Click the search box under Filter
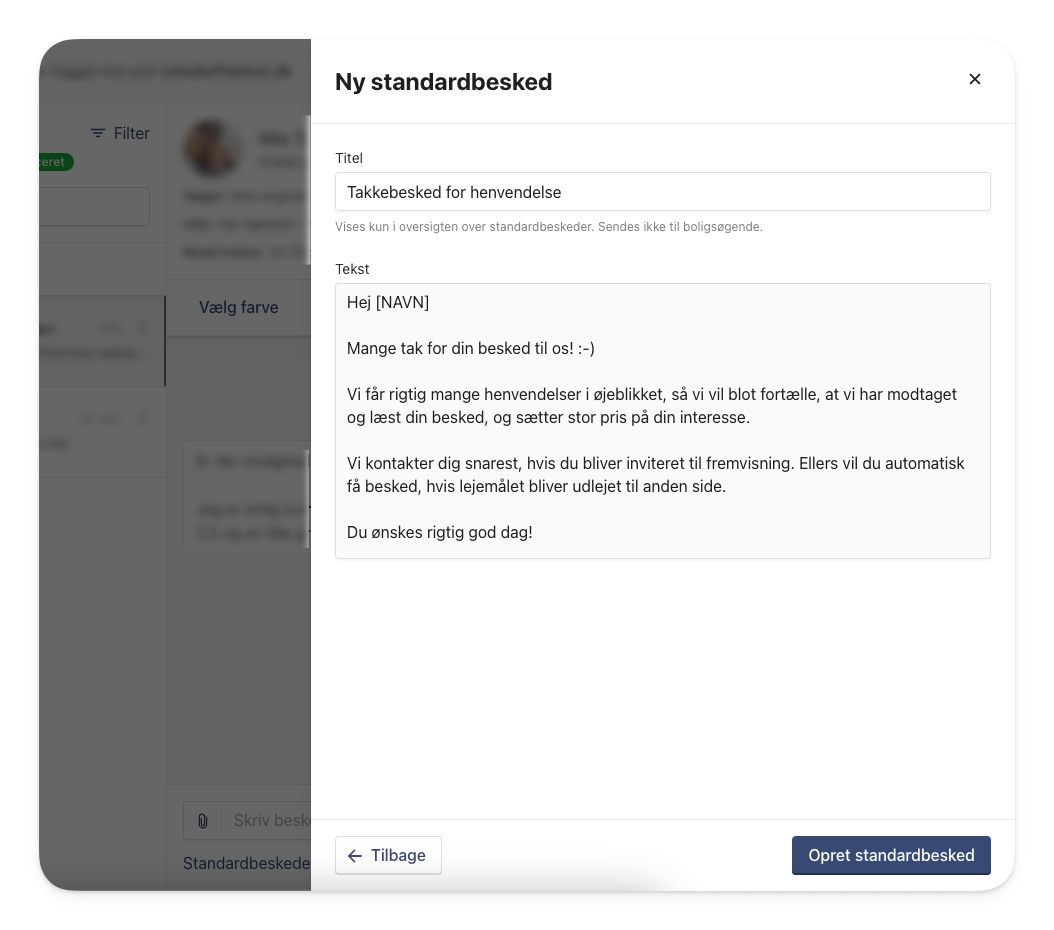Viewport: 1054px width, 930px height. click(94, 206)
